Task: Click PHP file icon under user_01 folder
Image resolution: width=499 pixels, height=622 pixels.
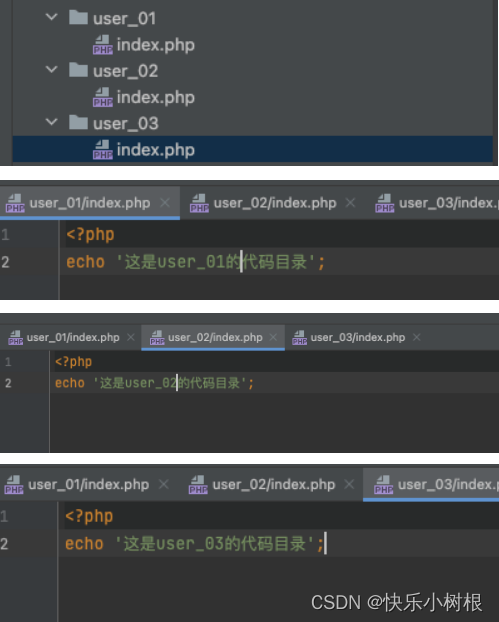Action: (103, 44)
